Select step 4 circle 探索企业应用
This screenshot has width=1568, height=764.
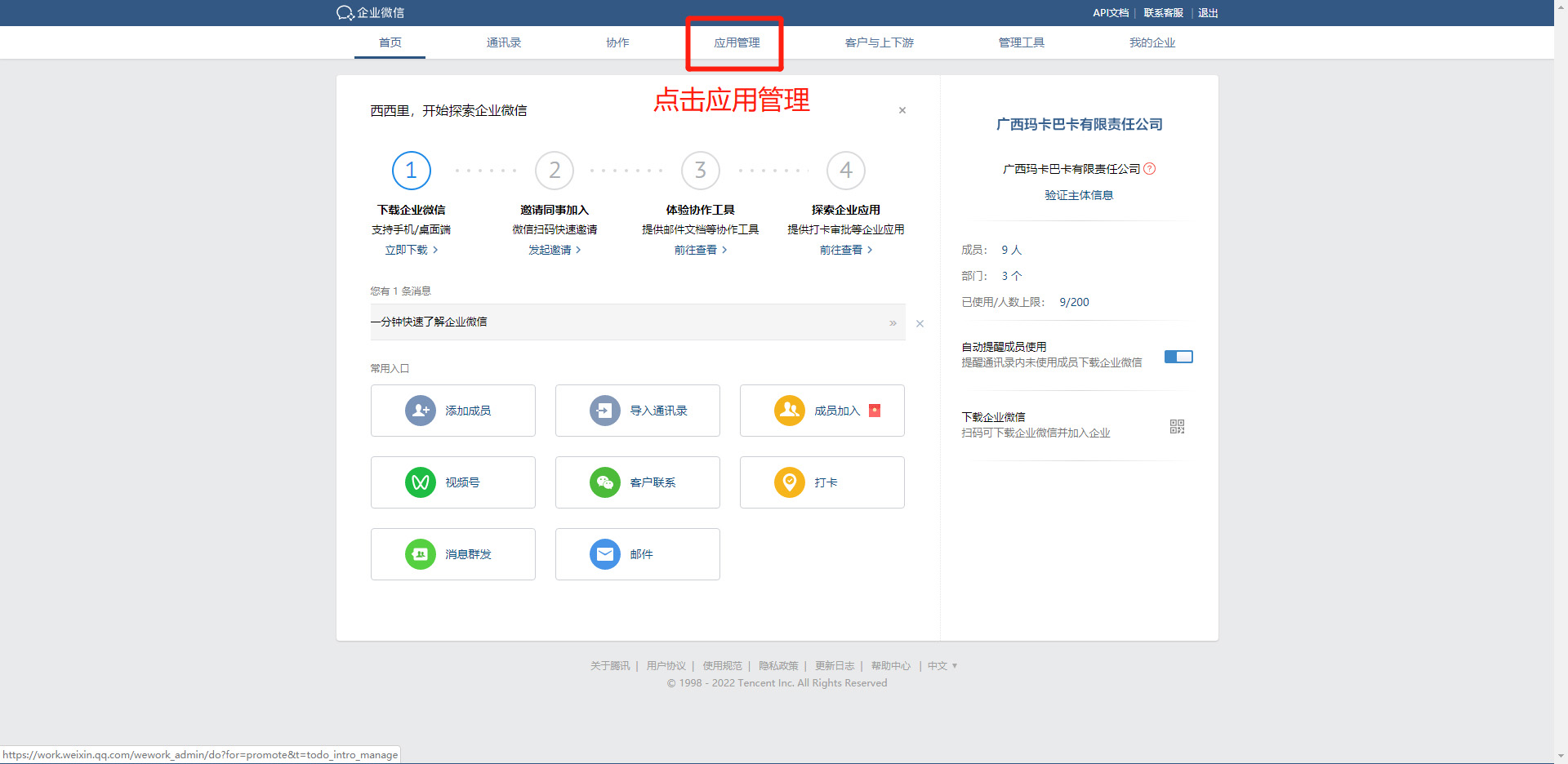click(846, 171)
